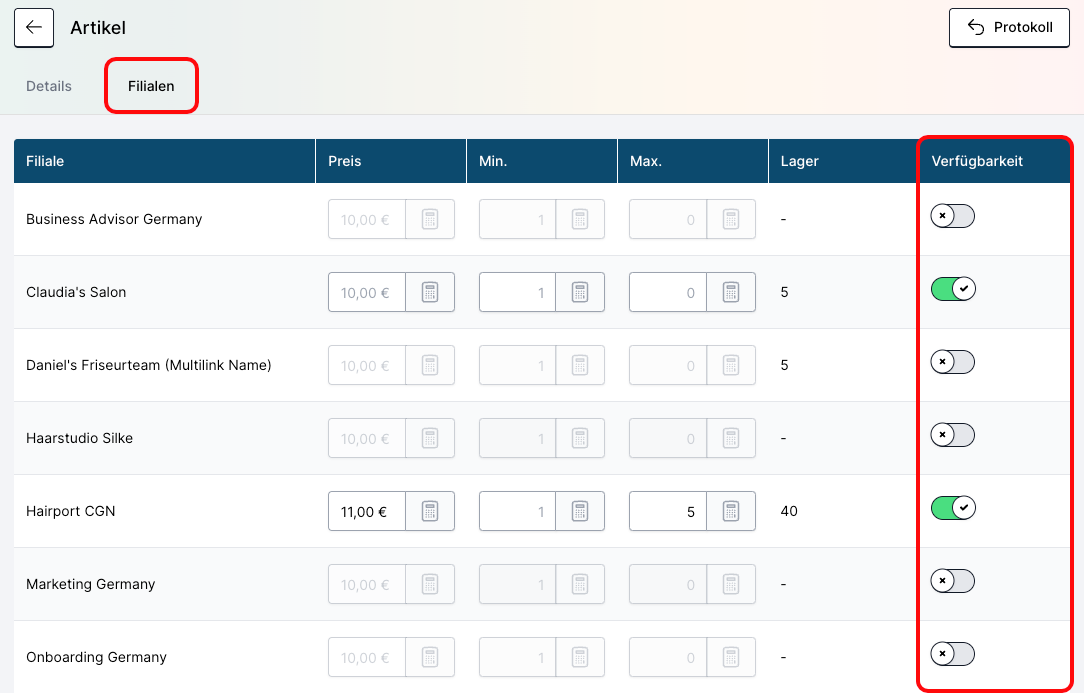Viewport: 1084px width, 693px height.
Task: Click the back arrow next to Artikel
Action: 34,28
